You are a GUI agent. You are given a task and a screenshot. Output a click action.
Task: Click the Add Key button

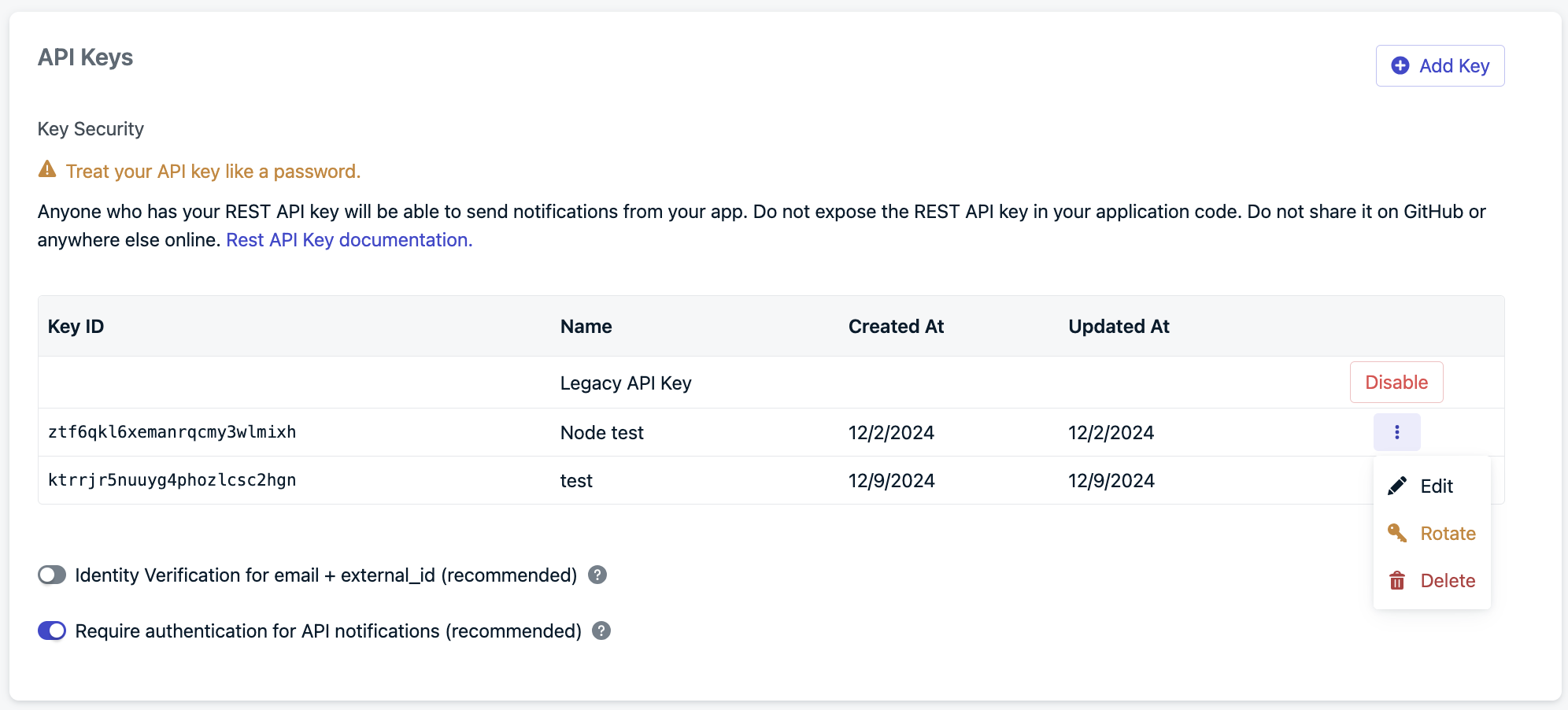[x=1440, y=66]
